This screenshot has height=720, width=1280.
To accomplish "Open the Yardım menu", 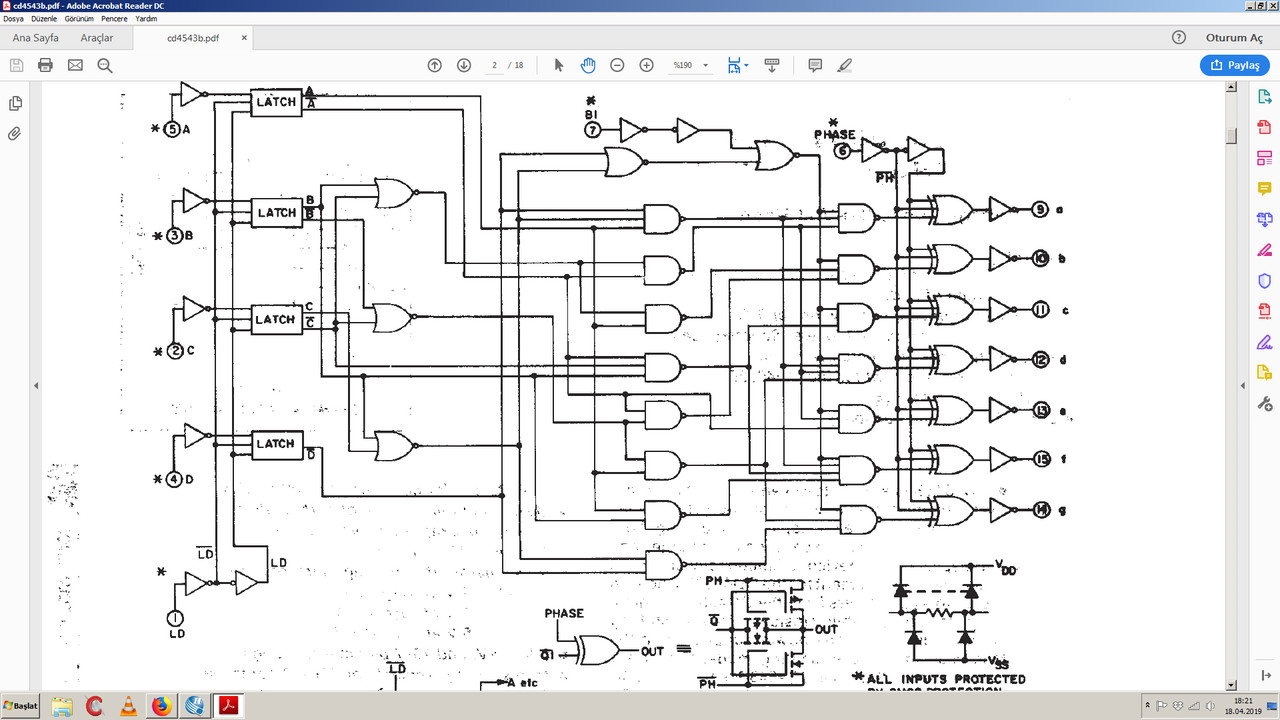I will [x=146, y=18].
